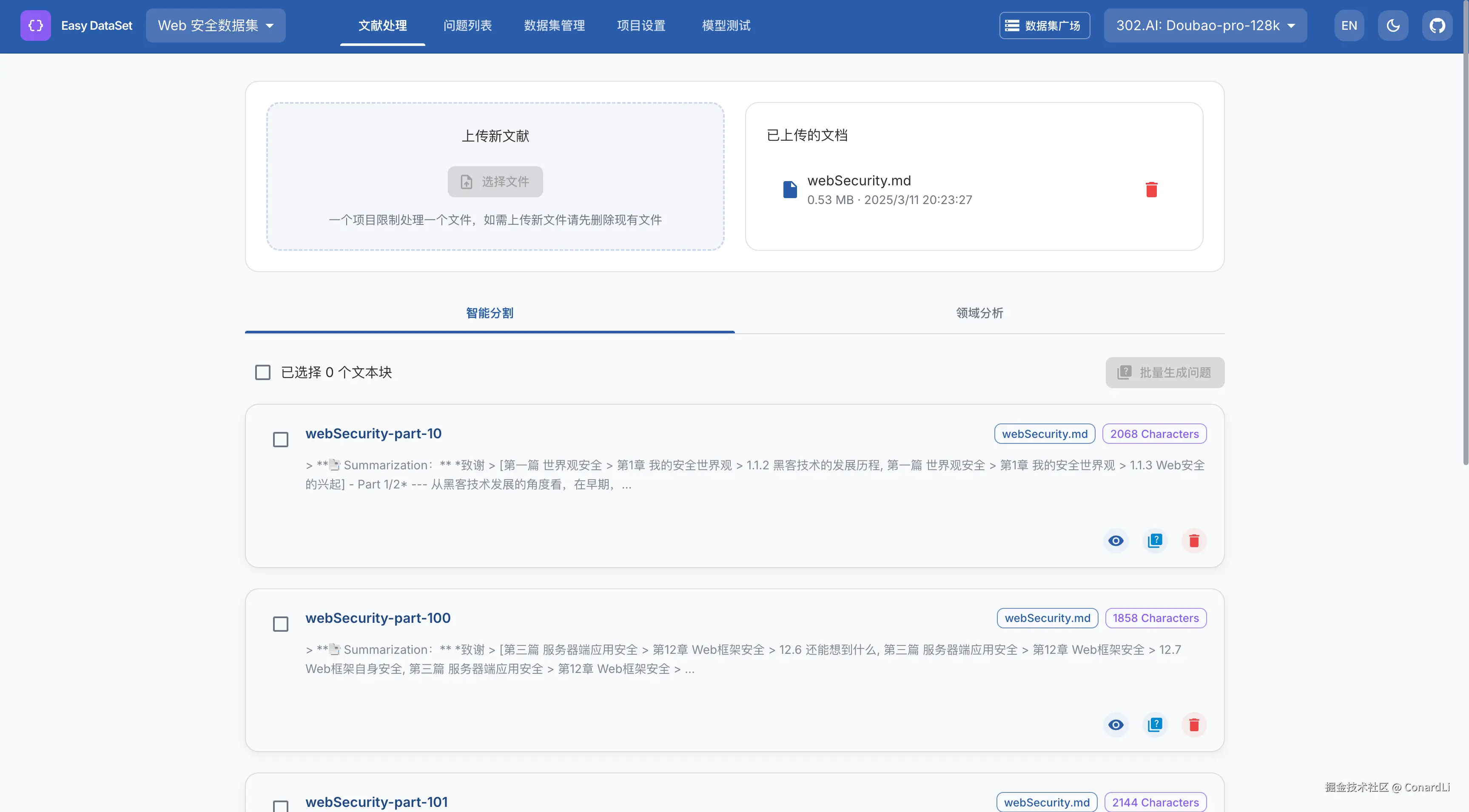
Task: Generate questions for webSecurity-part-100 chunk
Action: coord(1155,724)
